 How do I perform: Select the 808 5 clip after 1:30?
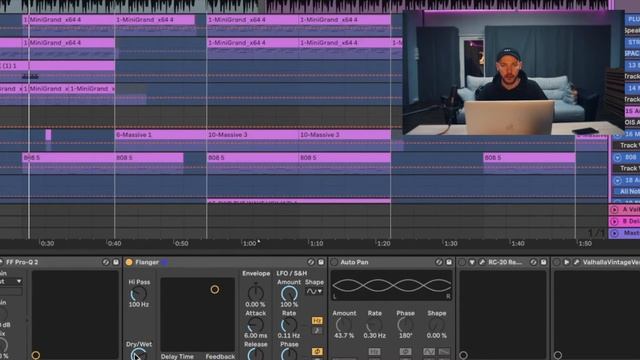[x=529, y=158]
